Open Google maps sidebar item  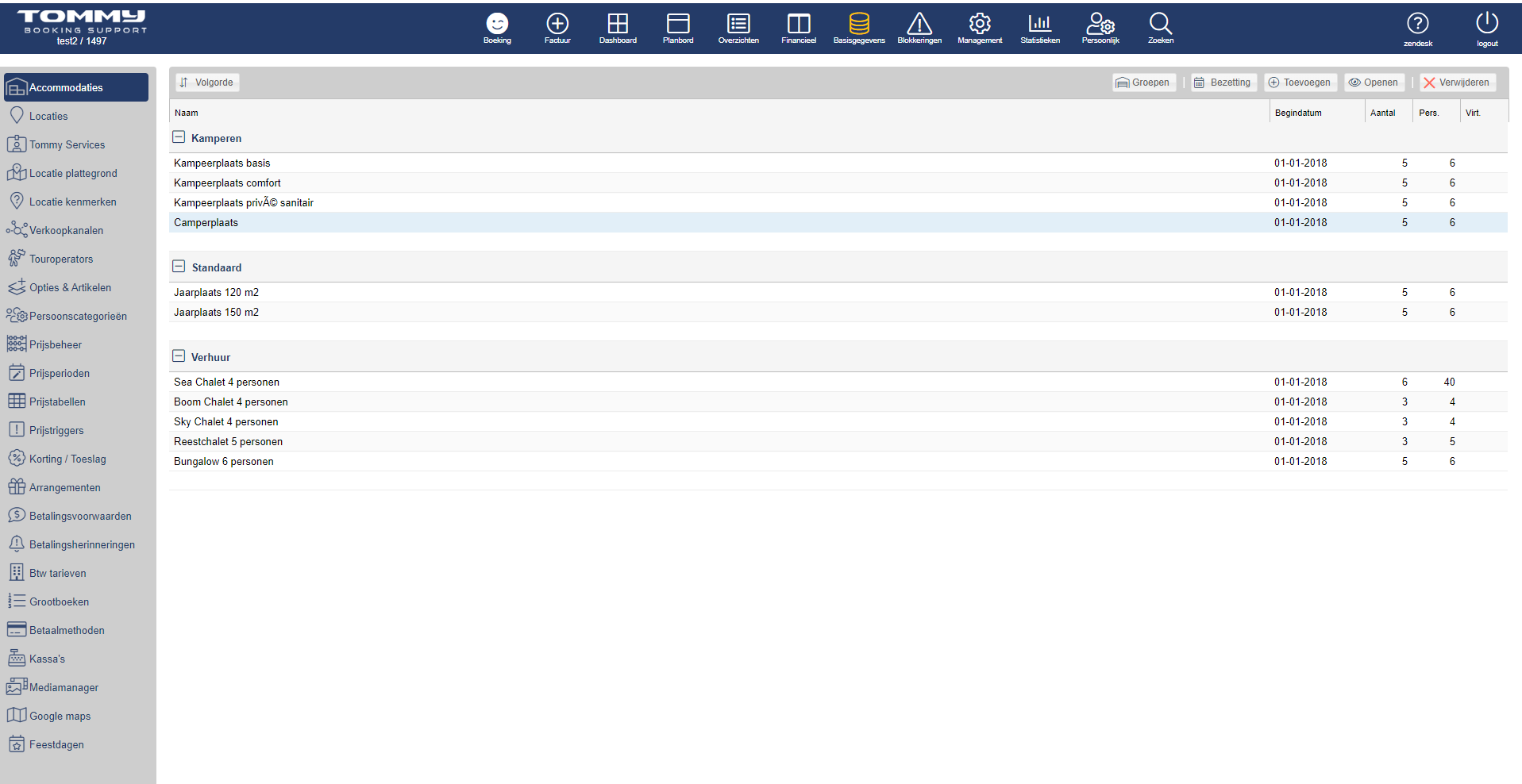click(76, 716)
